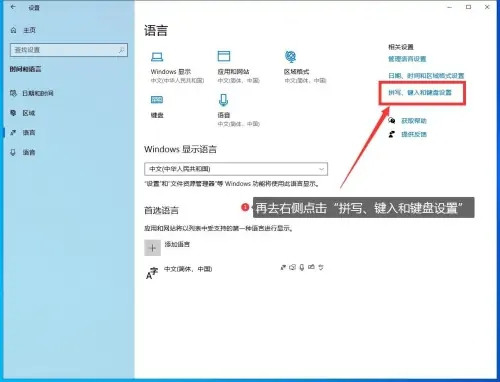500x382 pixels.
Task: Click the 提供反馈 person icon
Action: [392, 134]
